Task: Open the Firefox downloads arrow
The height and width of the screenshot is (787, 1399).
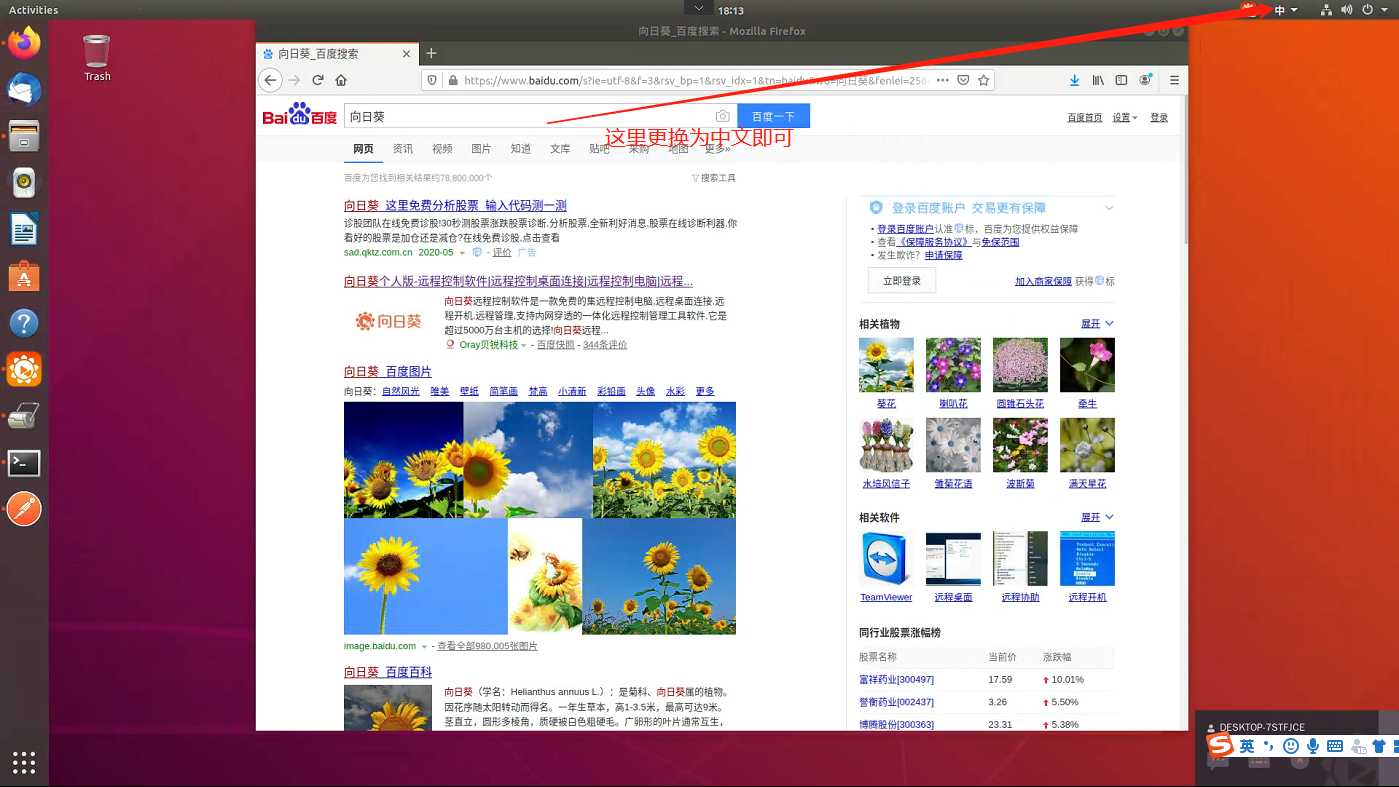Action: 1075,80
